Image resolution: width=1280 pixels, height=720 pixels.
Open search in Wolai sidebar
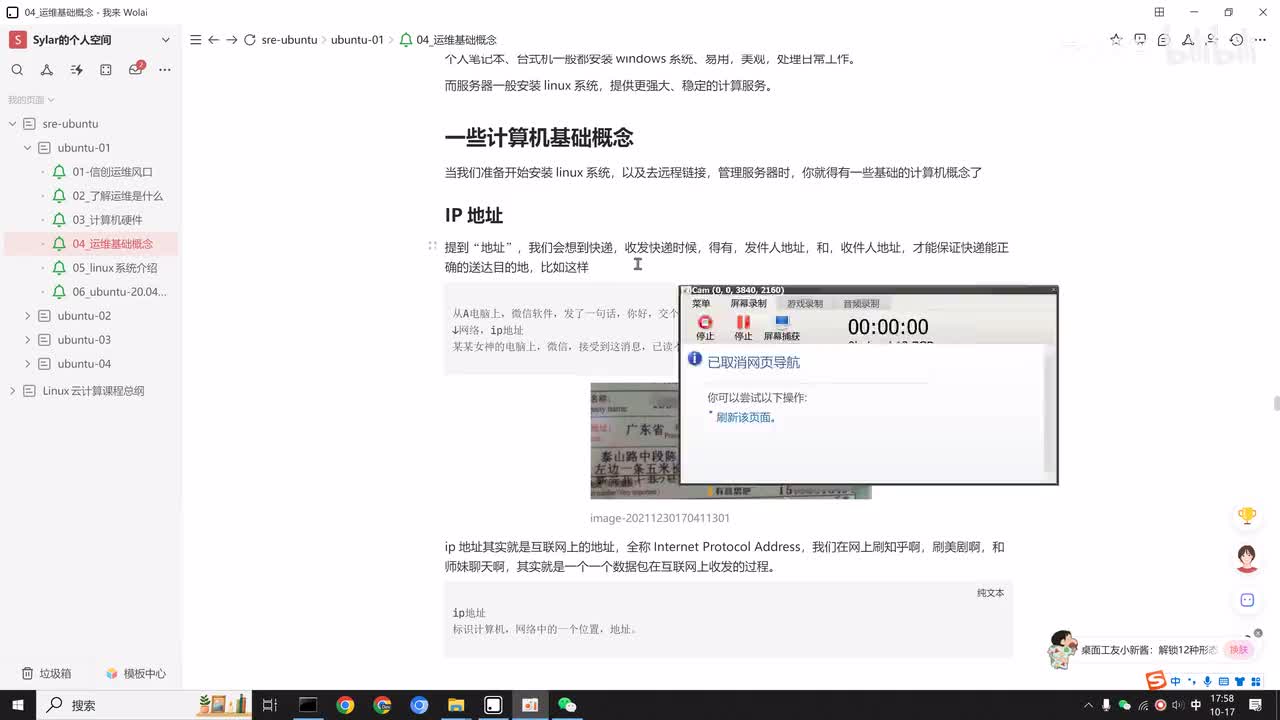pos(17,70)
